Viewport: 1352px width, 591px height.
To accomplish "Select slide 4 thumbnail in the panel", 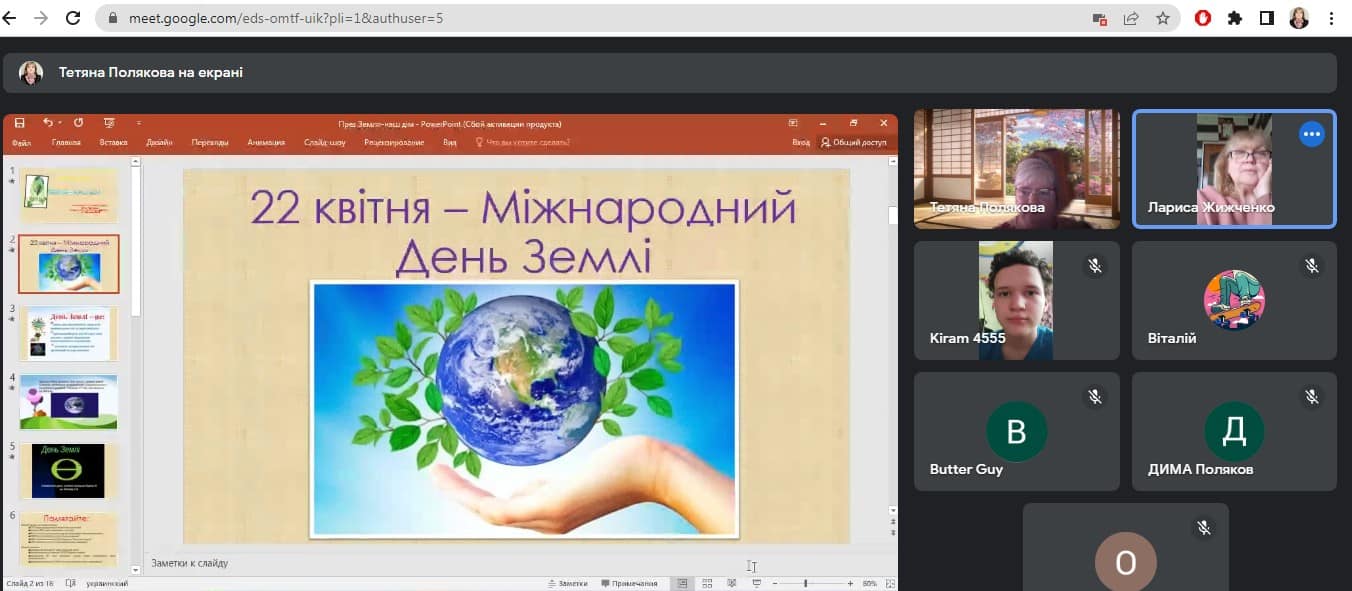I will [x=68, y=402].
